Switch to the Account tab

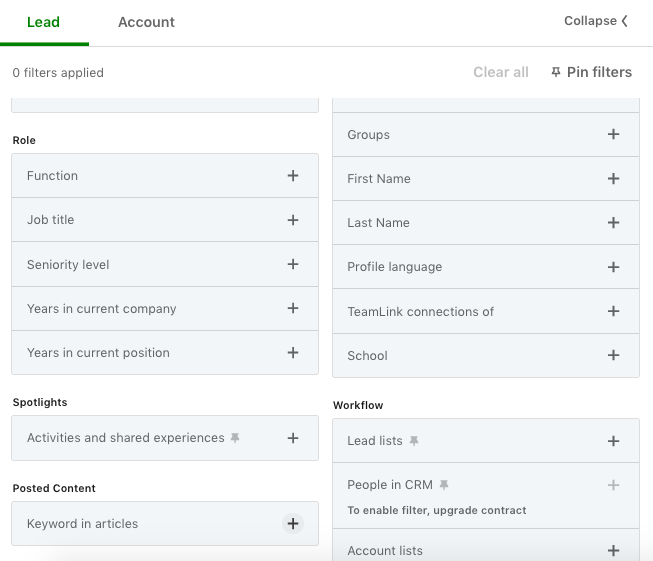coord(146,22)
